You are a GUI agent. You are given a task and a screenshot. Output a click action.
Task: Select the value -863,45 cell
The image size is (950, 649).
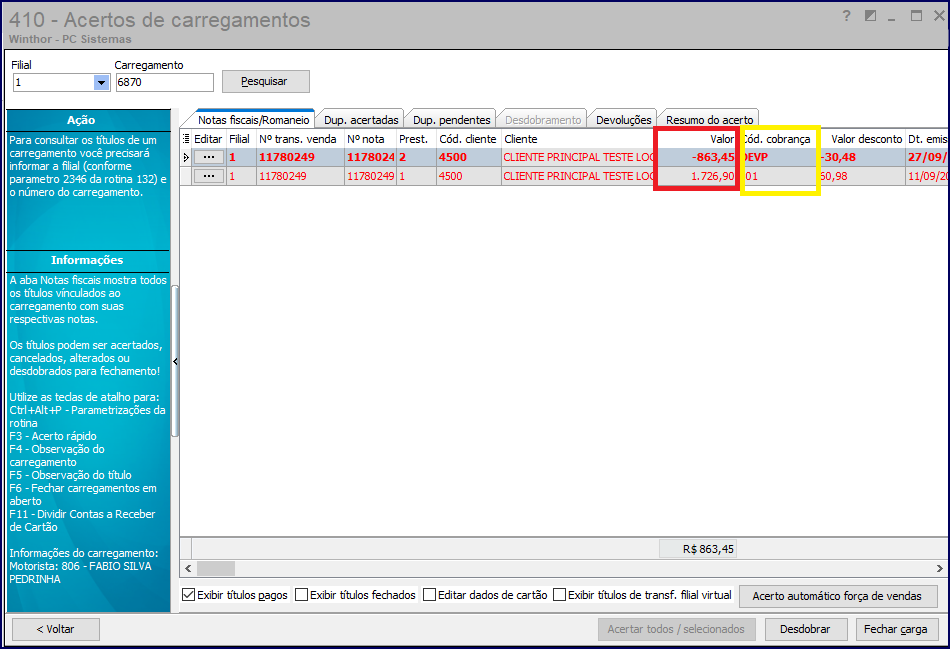697,157
